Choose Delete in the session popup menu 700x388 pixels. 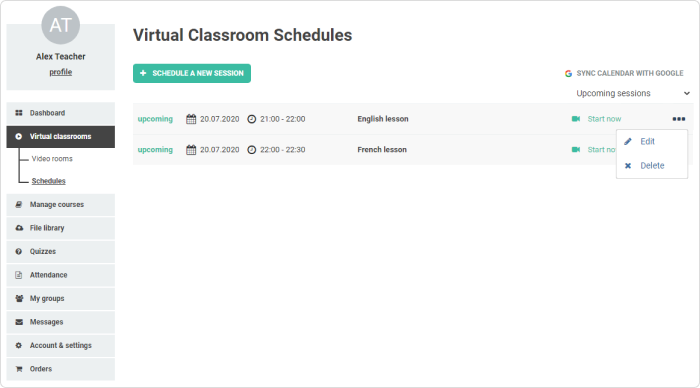pos(652,166)
